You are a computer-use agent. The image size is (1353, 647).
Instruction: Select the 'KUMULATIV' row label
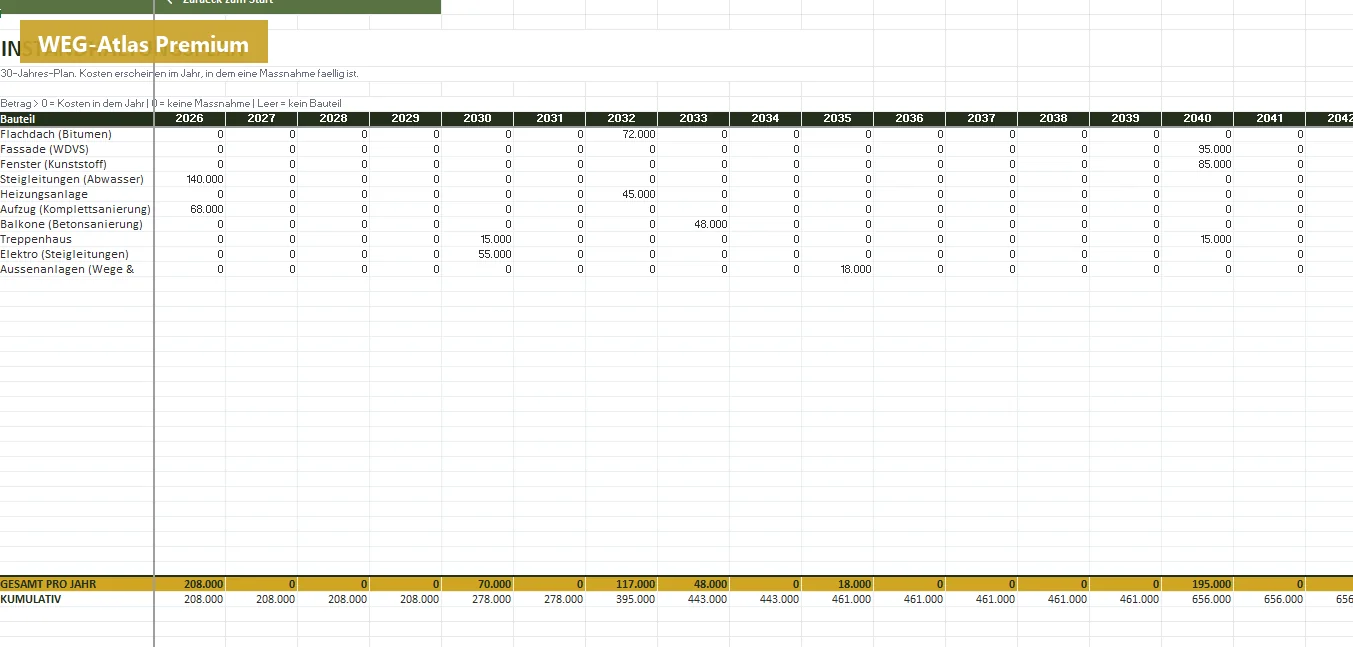click(31, 599)
